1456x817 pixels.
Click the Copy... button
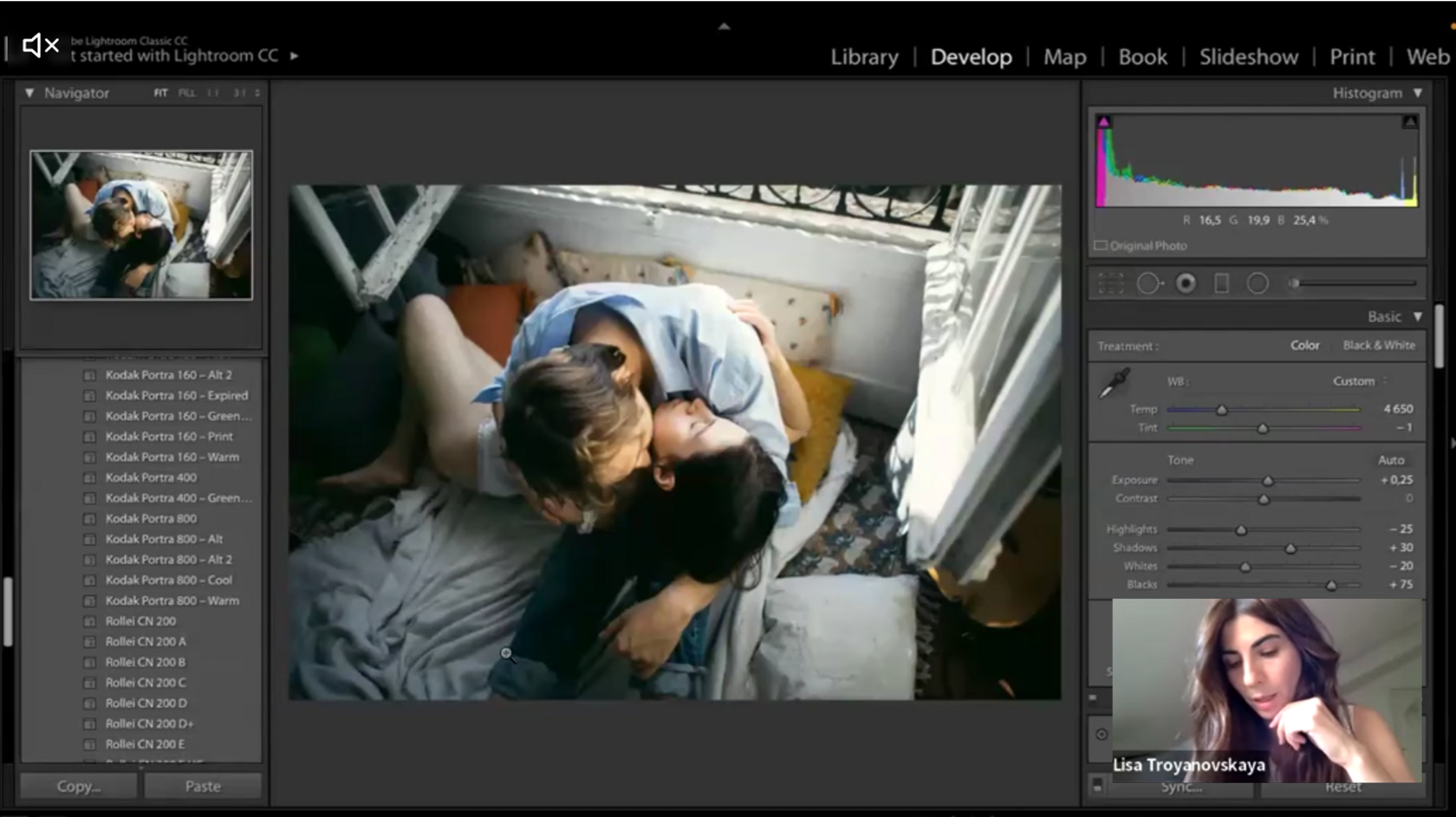coord(78,786)
